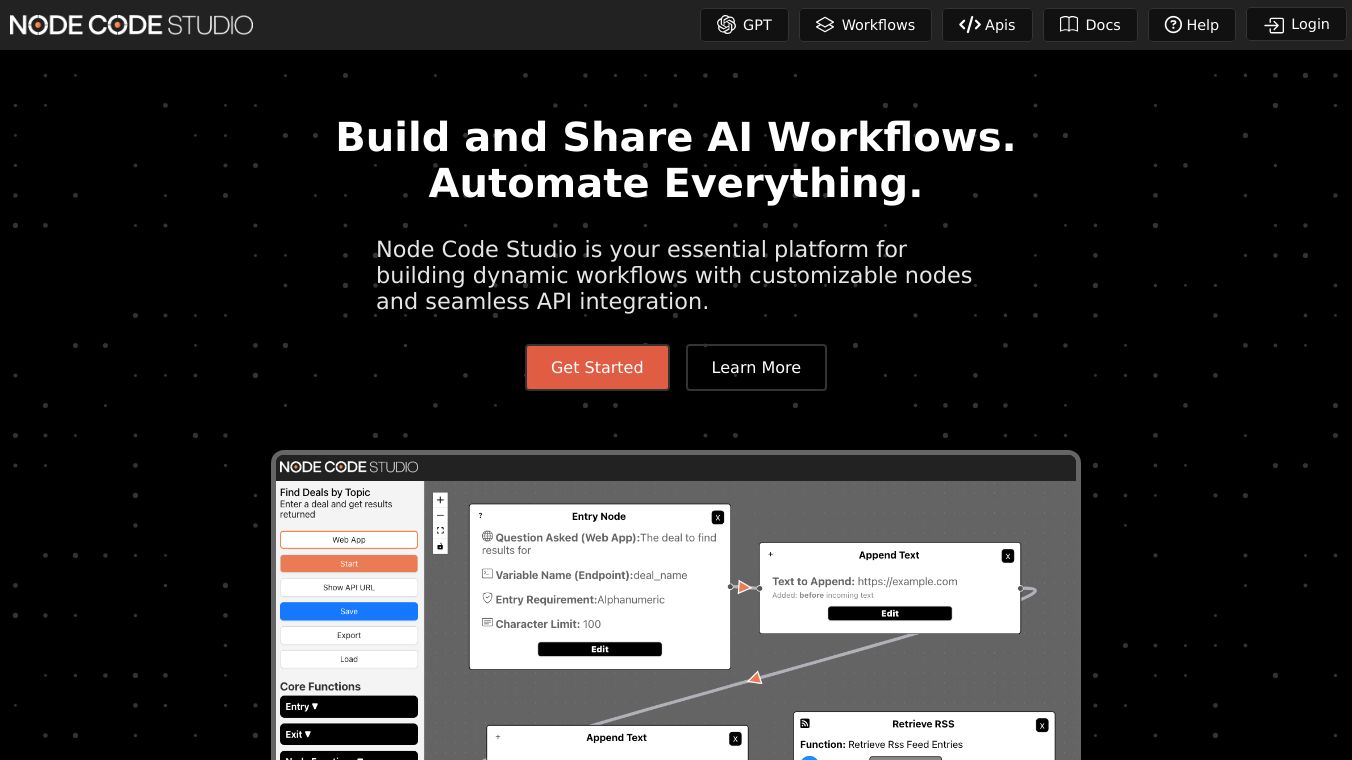The image size is (1352, 760).
Task: Click the Show API URL button
Action: click(349, 588)
